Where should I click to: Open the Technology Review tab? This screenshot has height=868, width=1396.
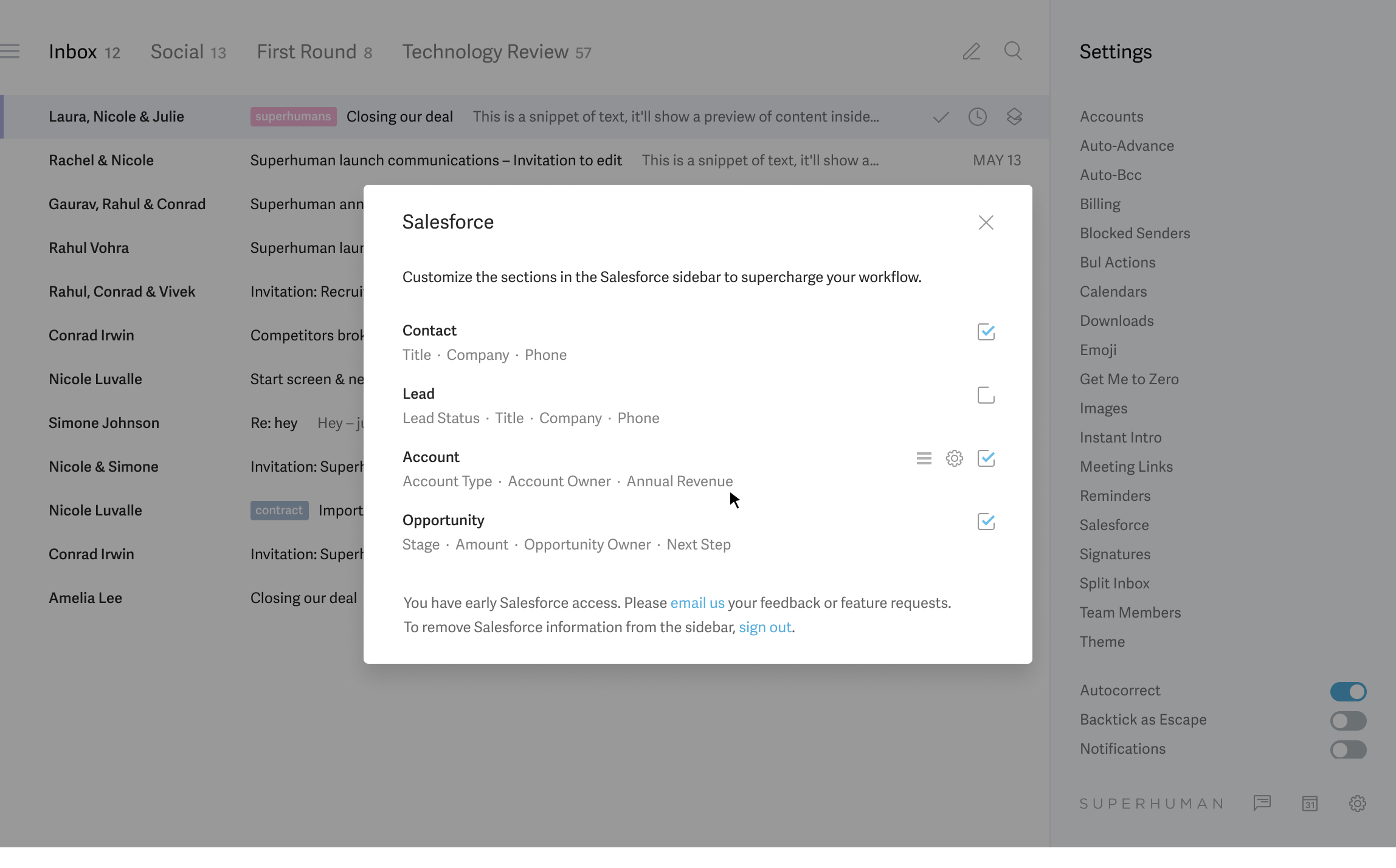pos(497,52)
